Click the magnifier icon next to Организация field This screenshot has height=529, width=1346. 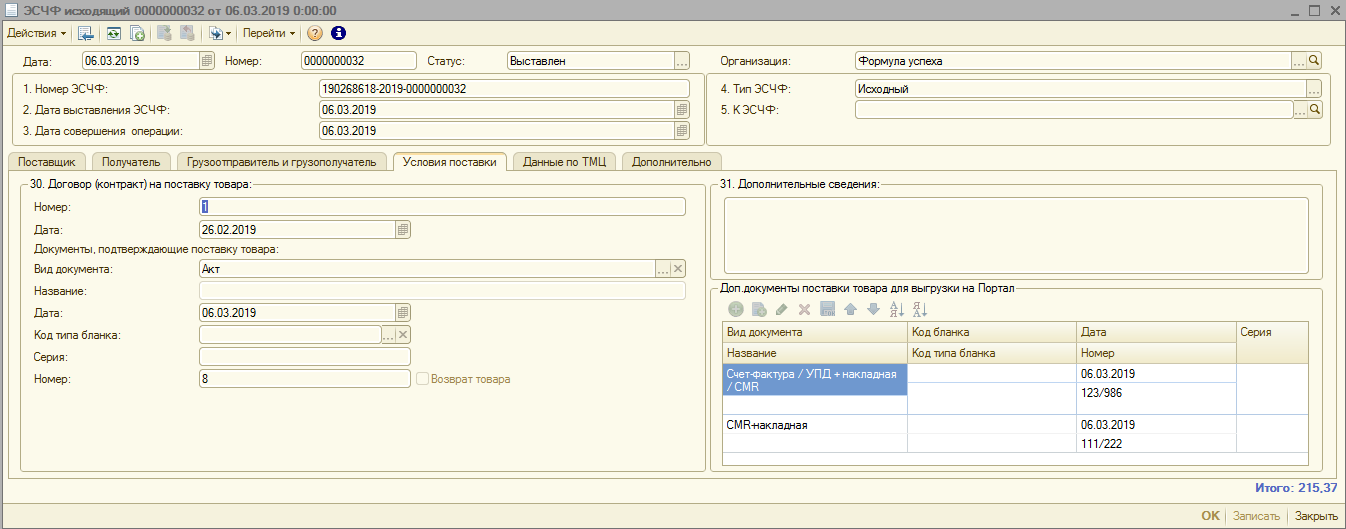point(1315,61)
